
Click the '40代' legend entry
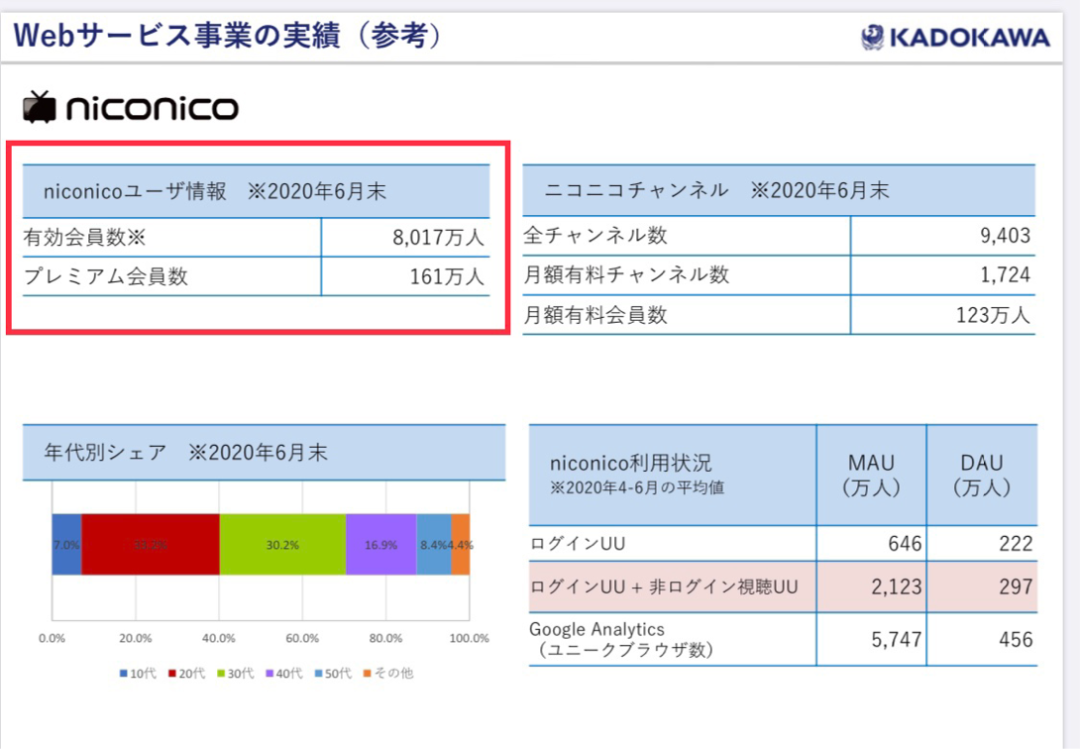pos(284,673)
